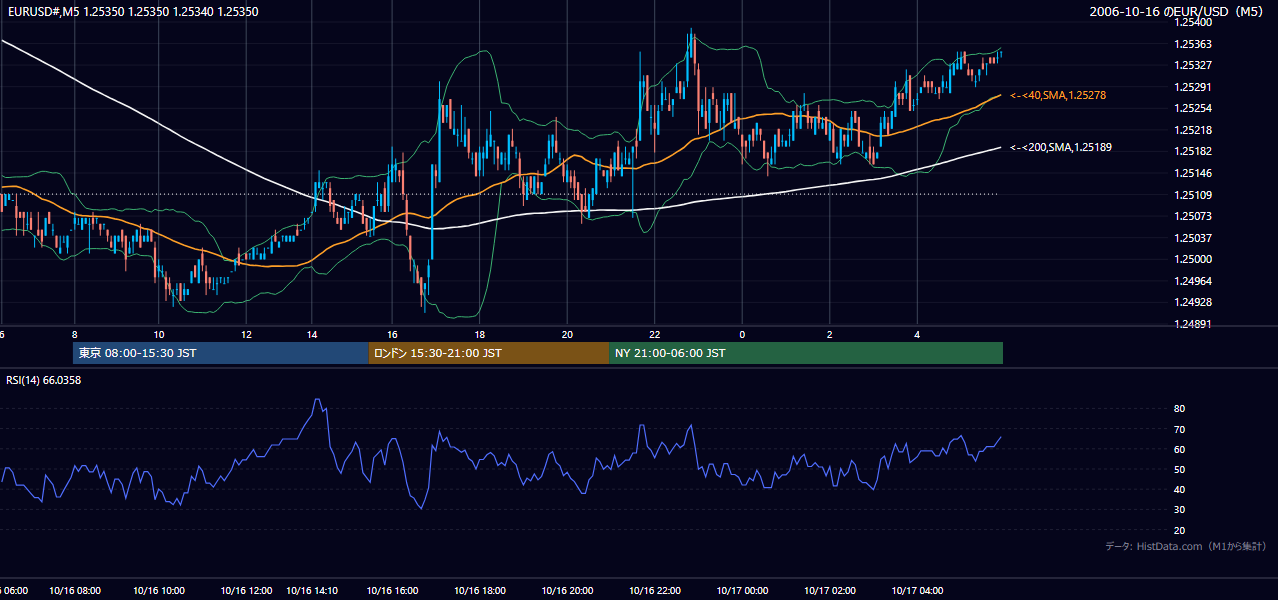Click hour marker 8 under price chart
1278x600 pixels.
pos(75,335)
